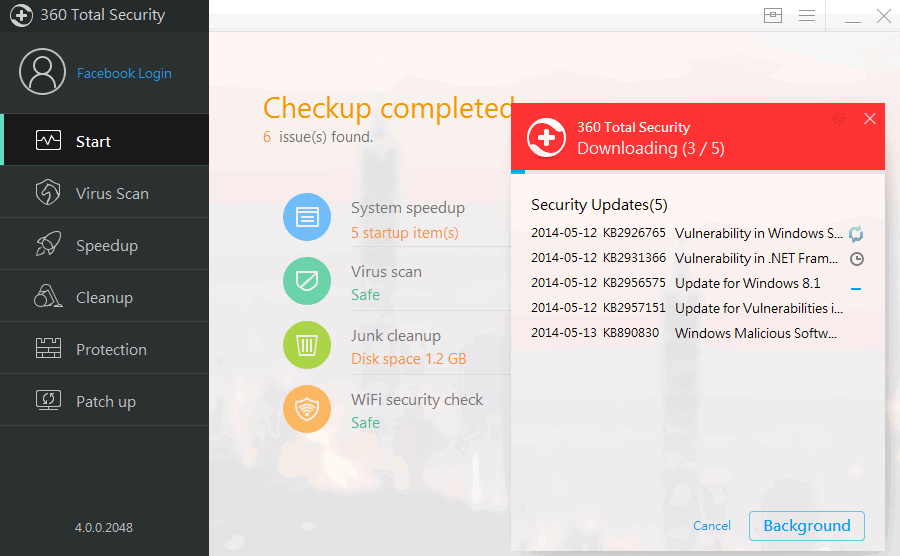
Task: Click the Background button
Action: pos(807,526)
